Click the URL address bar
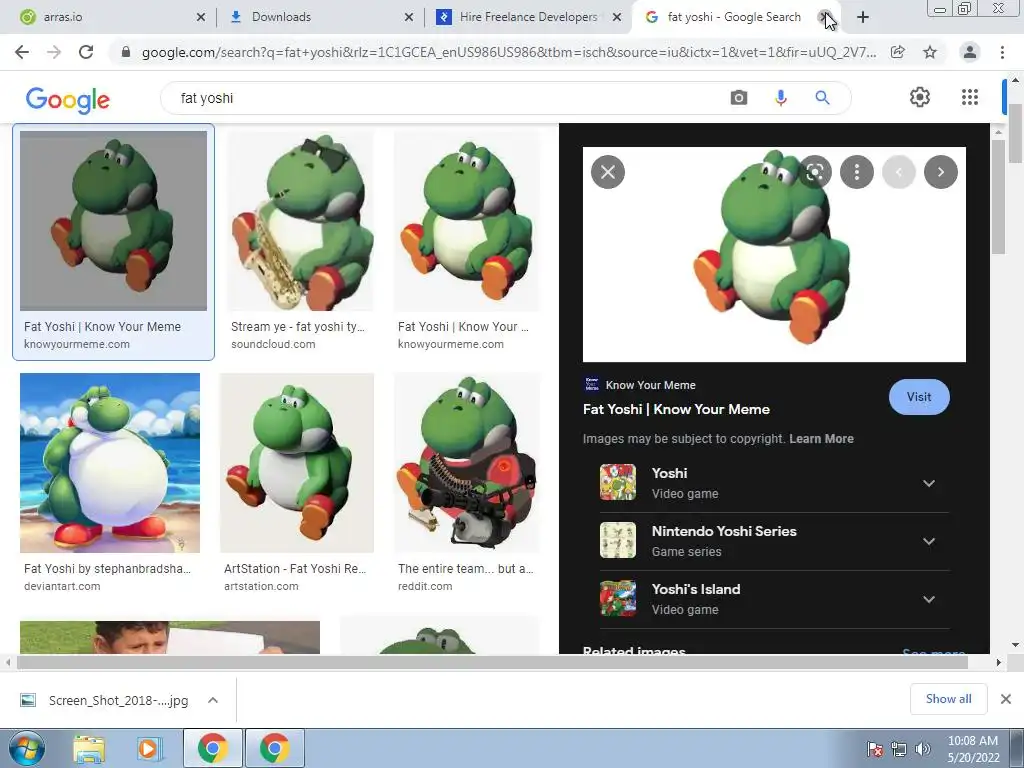 click(x=508, y=52)
